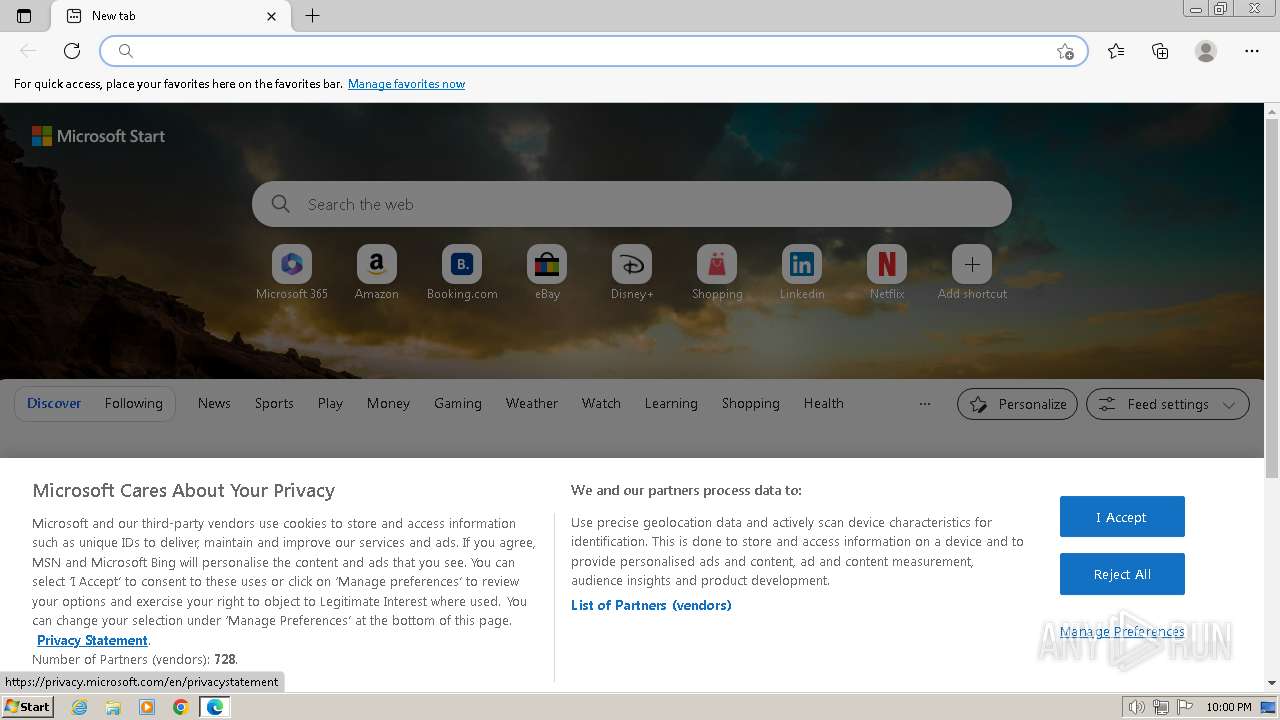Screen dimensions: 1280x720
Task: Open the Favorites list icon
Action: [x=1116, y=51]
